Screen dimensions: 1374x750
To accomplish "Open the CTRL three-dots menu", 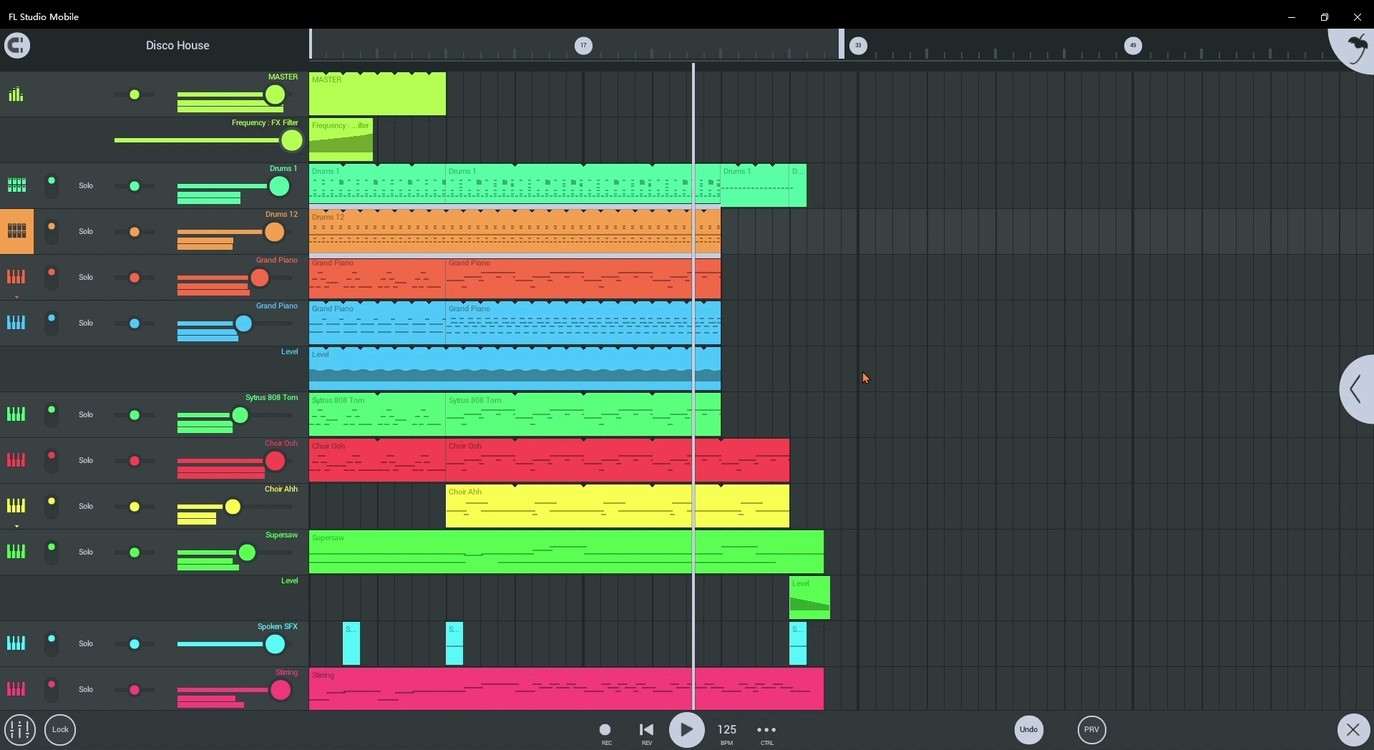I will (766, 730).
